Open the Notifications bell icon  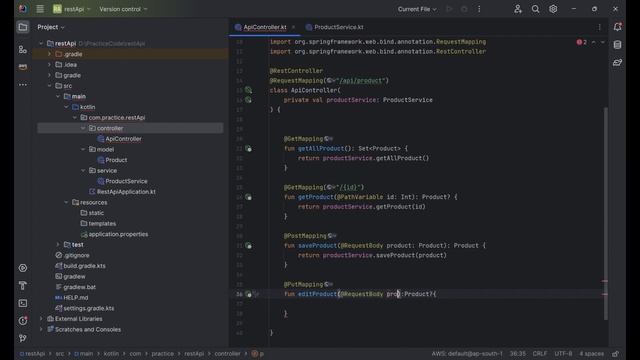coord(618,27)
